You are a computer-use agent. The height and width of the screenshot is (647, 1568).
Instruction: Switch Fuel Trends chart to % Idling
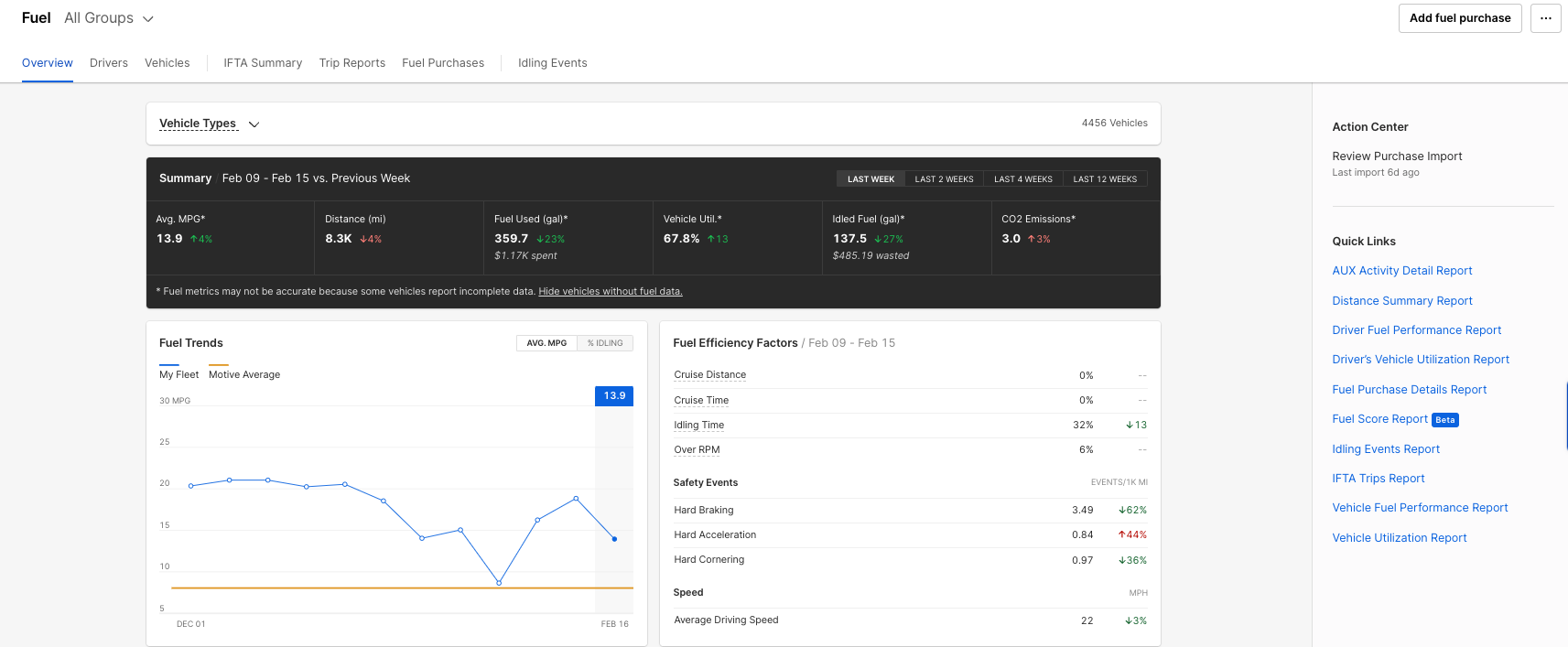click(605, 343)
